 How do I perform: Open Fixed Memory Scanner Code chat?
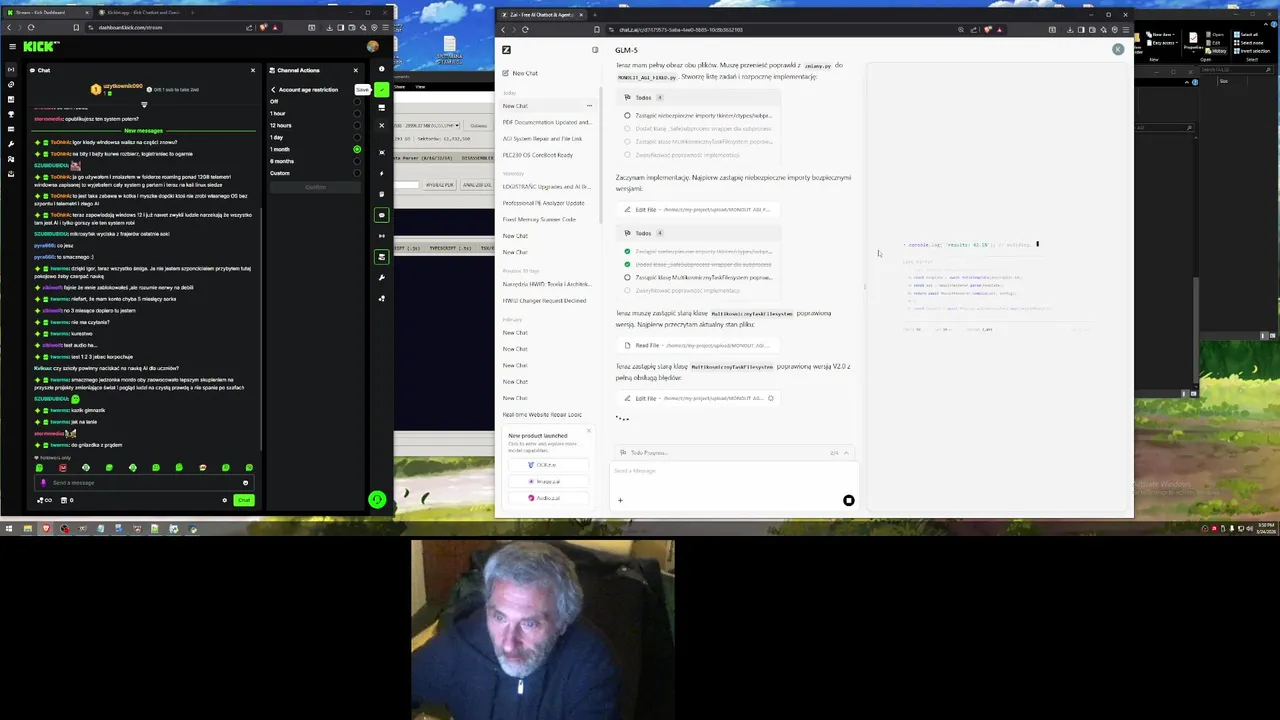point(539,219)
